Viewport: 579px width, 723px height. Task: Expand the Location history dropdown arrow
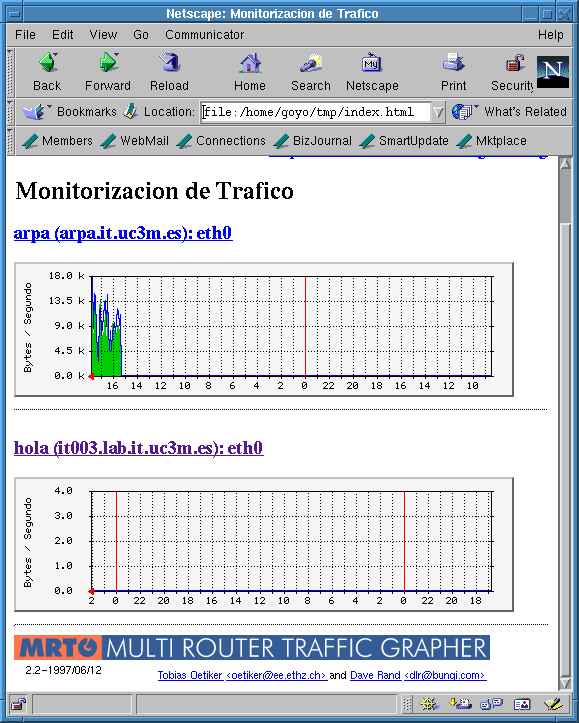pos(438,112)
